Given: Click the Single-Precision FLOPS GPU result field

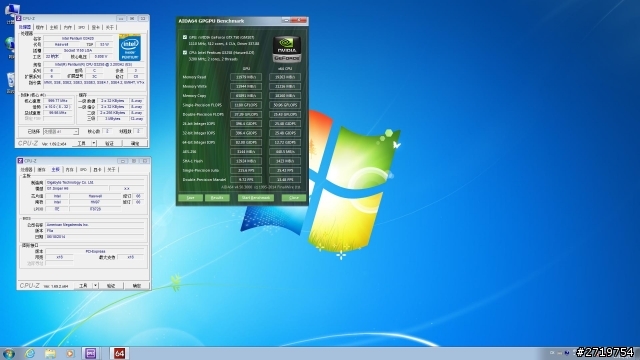Looking at the screenshot, I should click(x=246, y=105).
